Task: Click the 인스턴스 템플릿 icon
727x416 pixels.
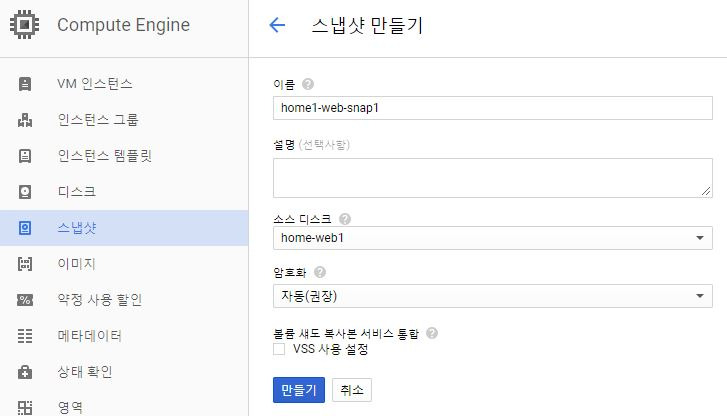Action: [25, 156]
